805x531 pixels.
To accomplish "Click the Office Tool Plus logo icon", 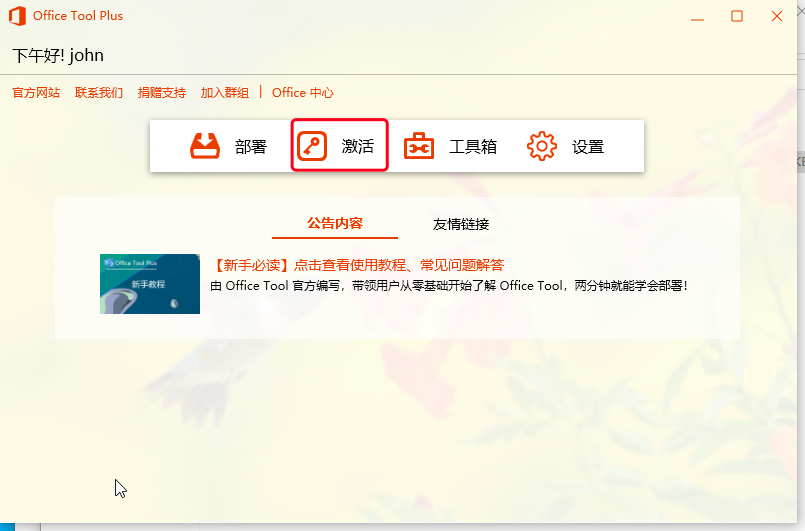I will point(17,16).
